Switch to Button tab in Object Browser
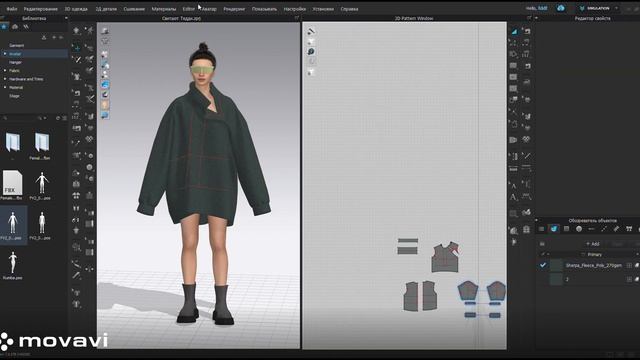 click(579, 229)
